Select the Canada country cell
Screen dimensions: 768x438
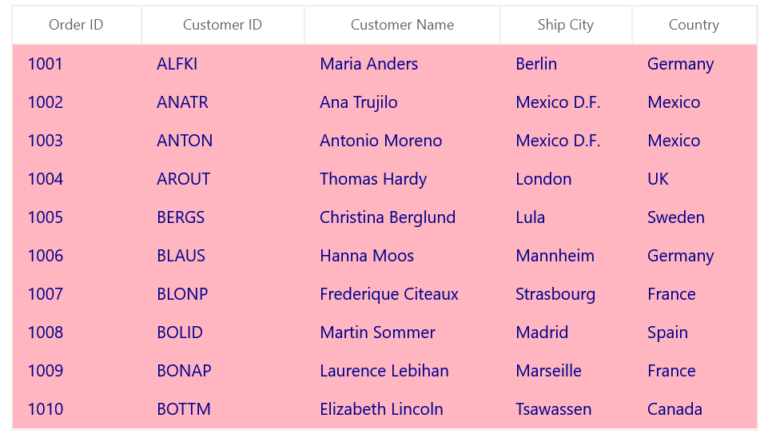pos(695,409)
